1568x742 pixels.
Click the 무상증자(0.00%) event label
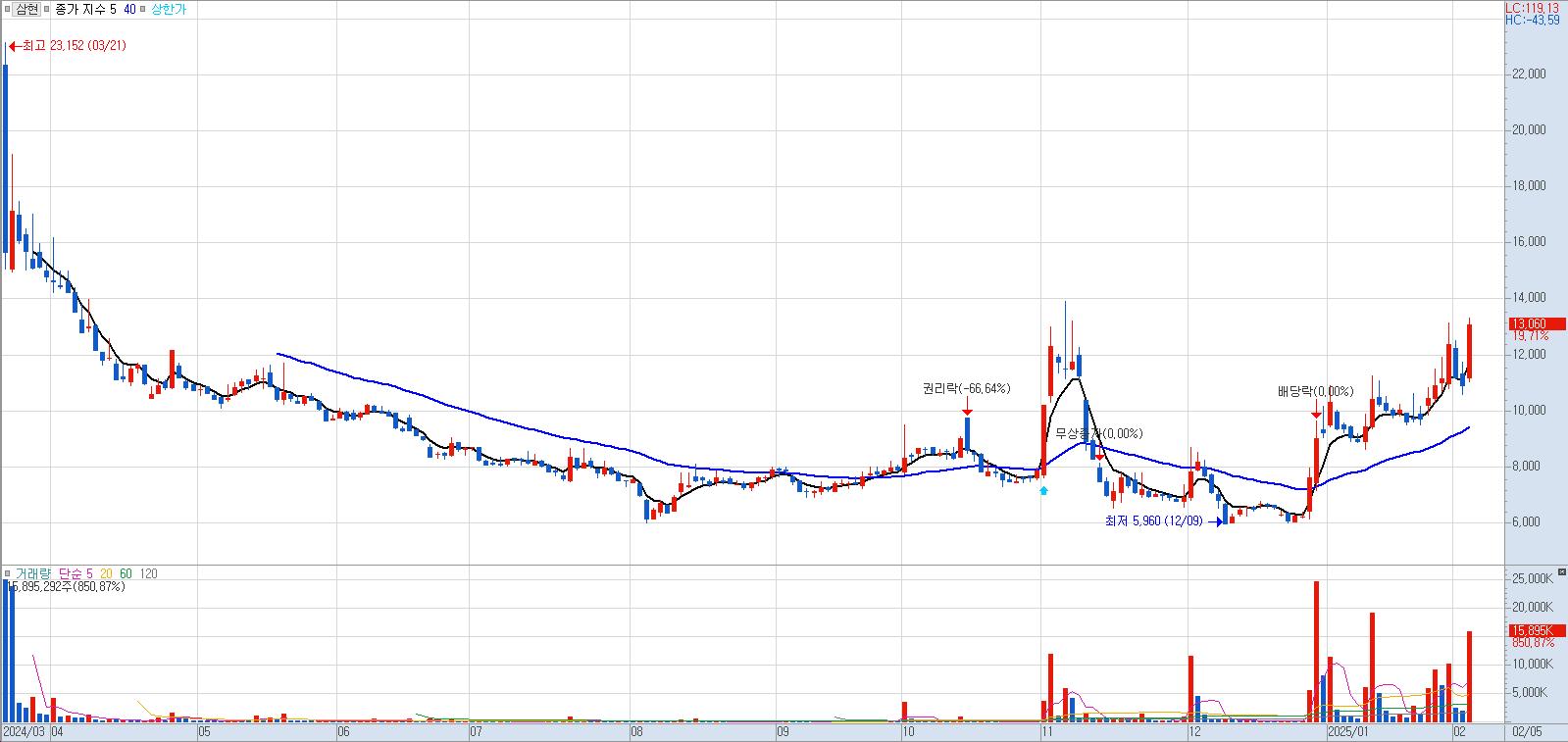1098,433
